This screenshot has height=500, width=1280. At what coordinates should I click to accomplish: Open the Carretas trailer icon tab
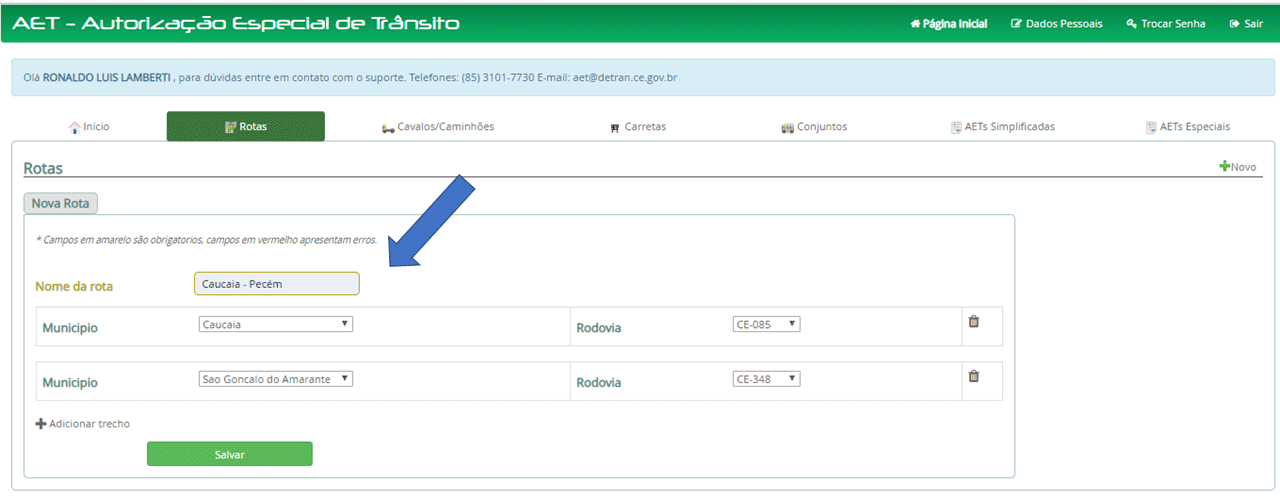(615, 128)
